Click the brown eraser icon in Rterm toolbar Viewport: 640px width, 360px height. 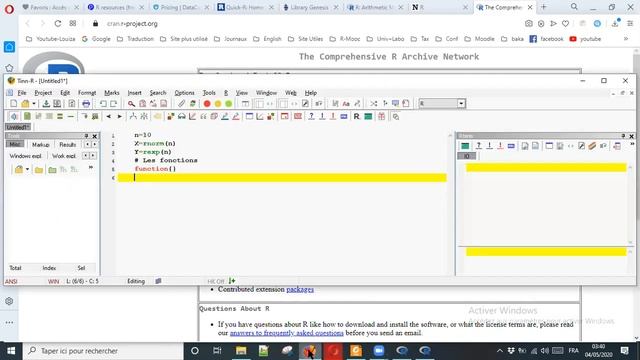pos(592,146)
